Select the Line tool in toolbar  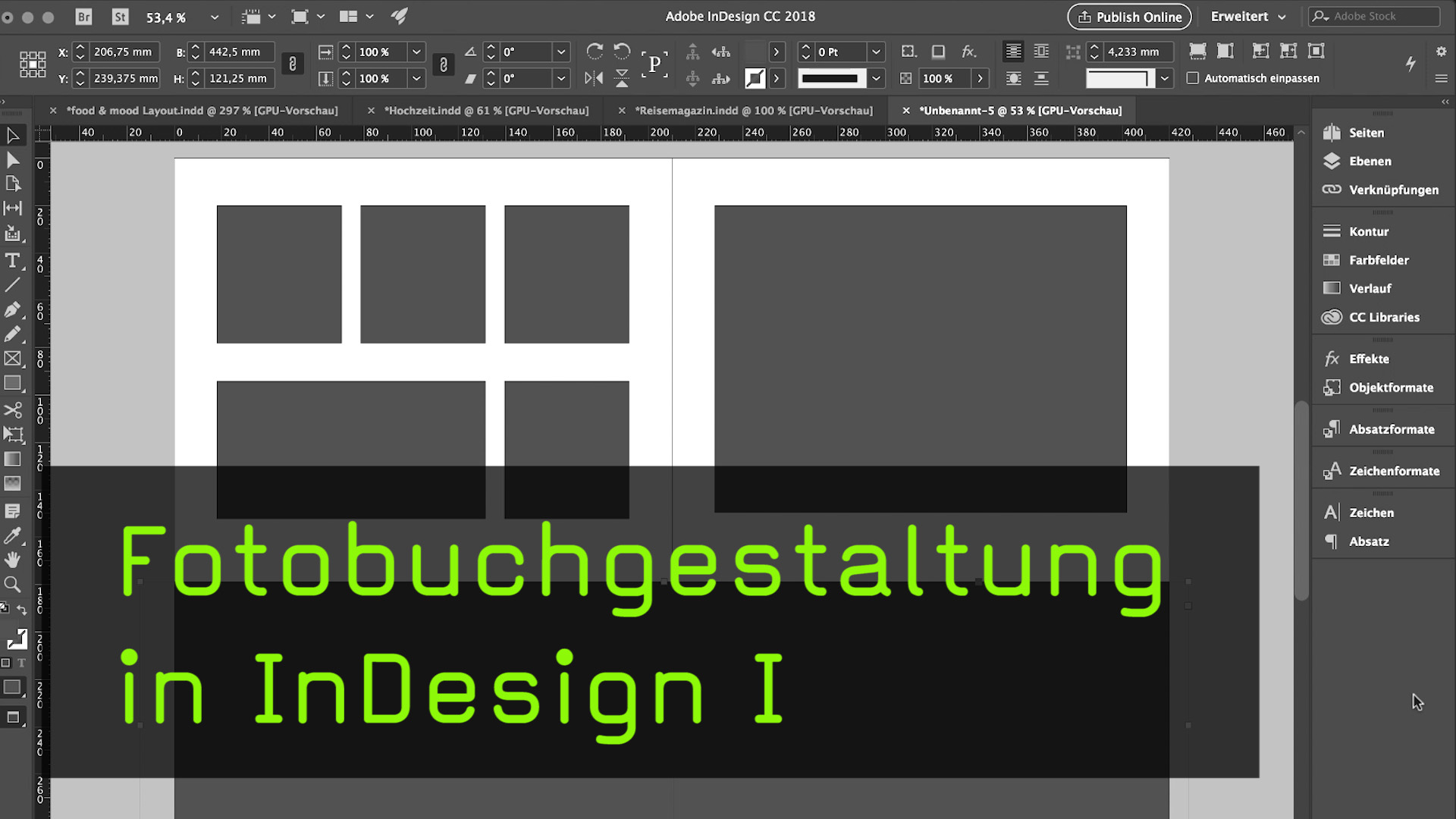(13, 285)
